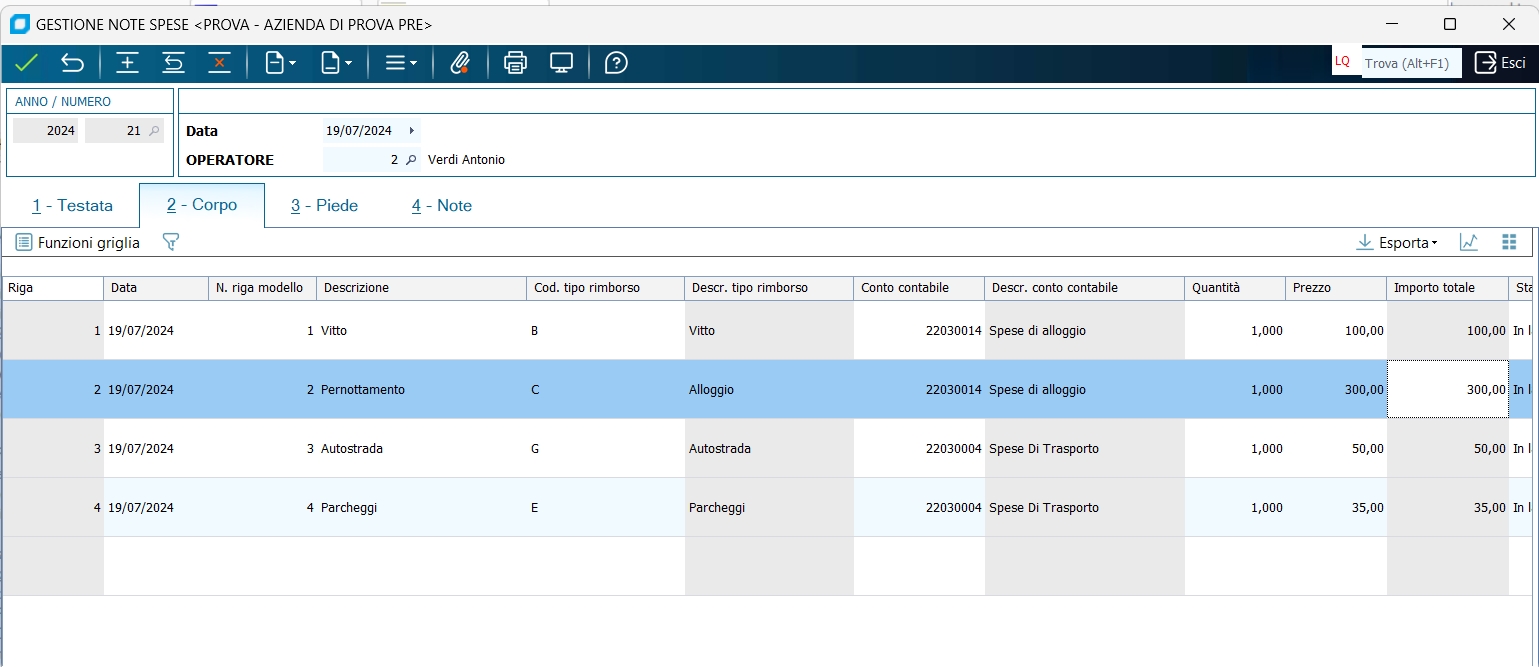Click the printer icon
The image size is (1539, 667).
click(515, 63)
